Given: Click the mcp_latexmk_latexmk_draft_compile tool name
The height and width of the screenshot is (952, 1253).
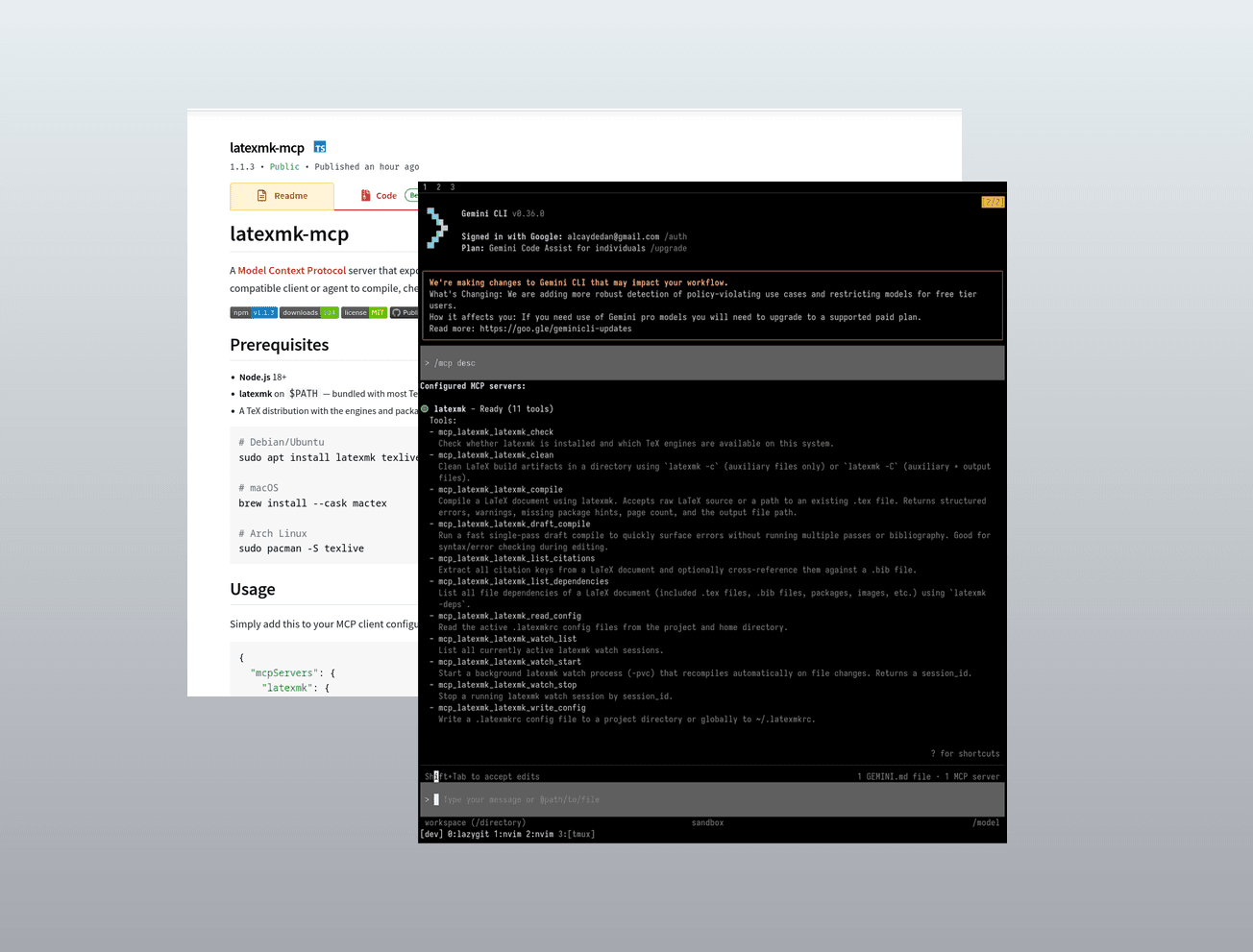Looking at the screenshot, I should pos(514,525).
